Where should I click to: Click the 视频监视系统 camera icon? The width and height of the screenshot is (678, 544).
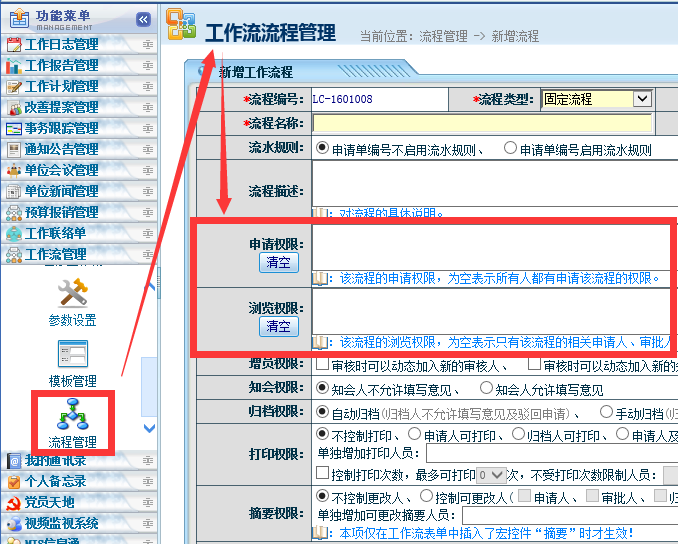14,523
